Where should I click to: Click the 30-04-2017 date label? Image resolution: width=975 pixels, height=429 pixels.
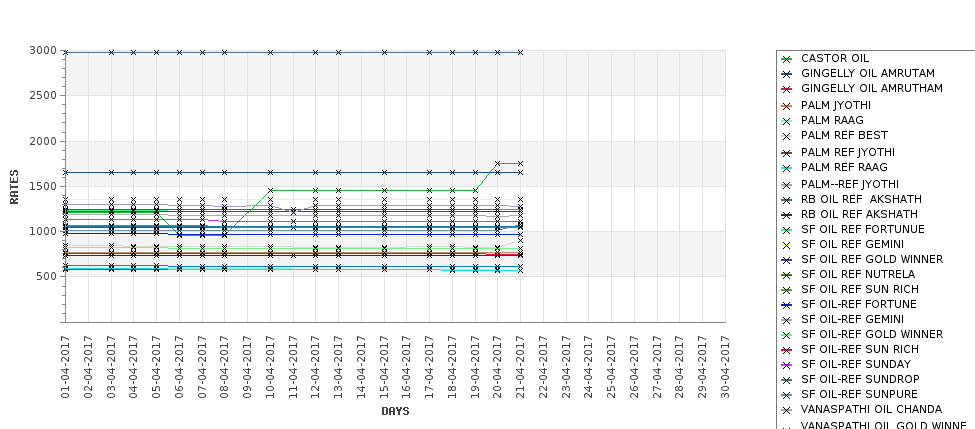point(725,367)
